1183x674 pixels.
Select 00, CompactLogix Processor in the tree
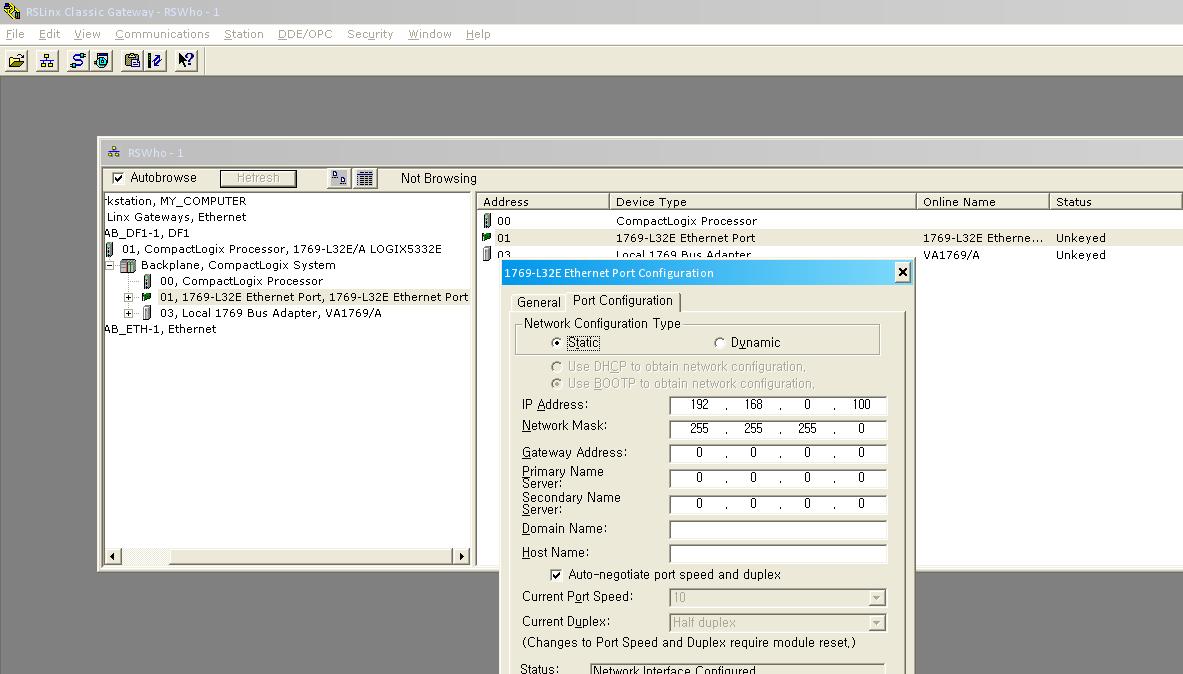pos(241,281)
